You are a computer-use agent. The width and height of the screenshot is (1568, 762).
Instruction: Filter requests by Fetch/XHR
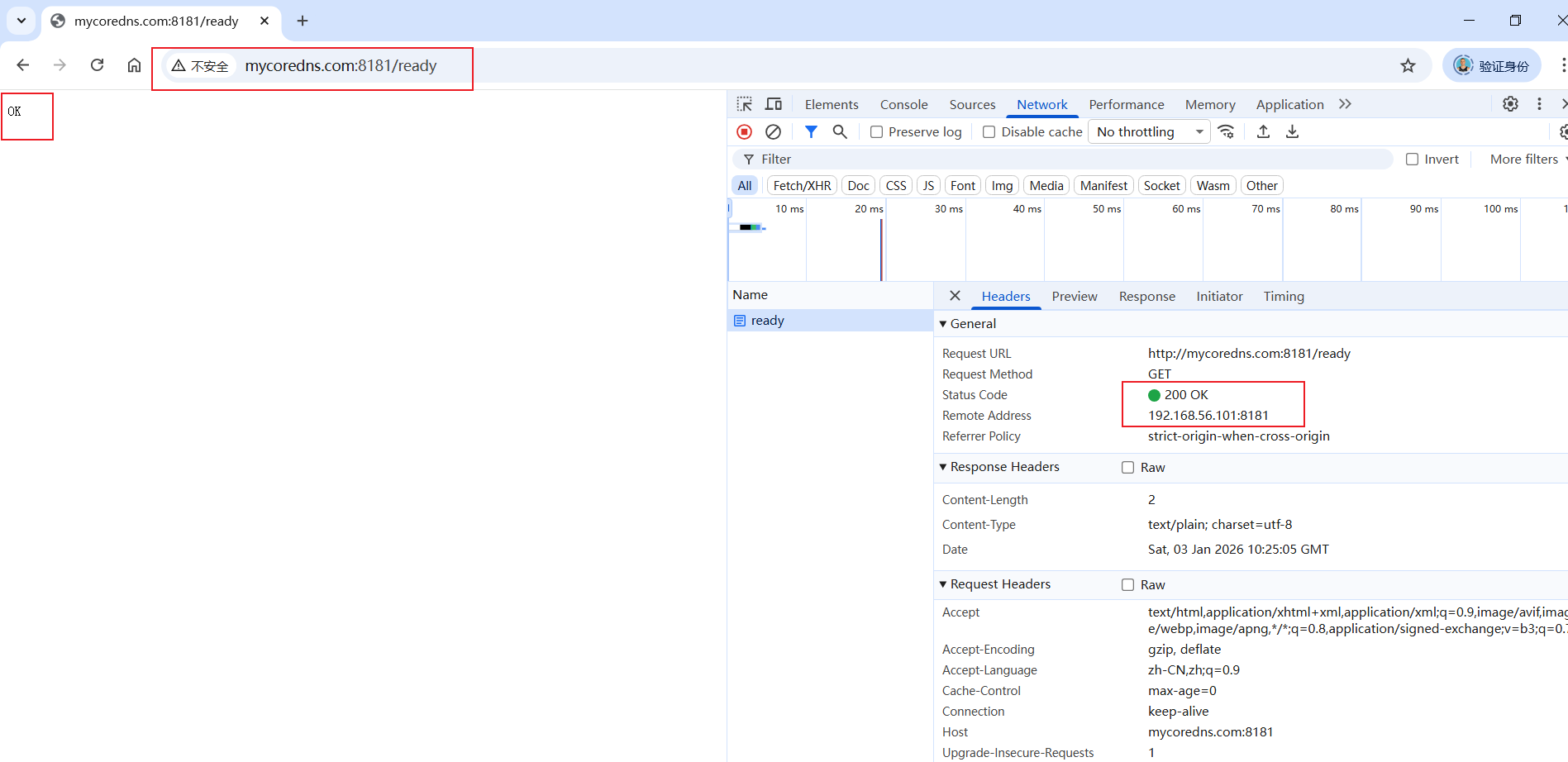[802, 186]
